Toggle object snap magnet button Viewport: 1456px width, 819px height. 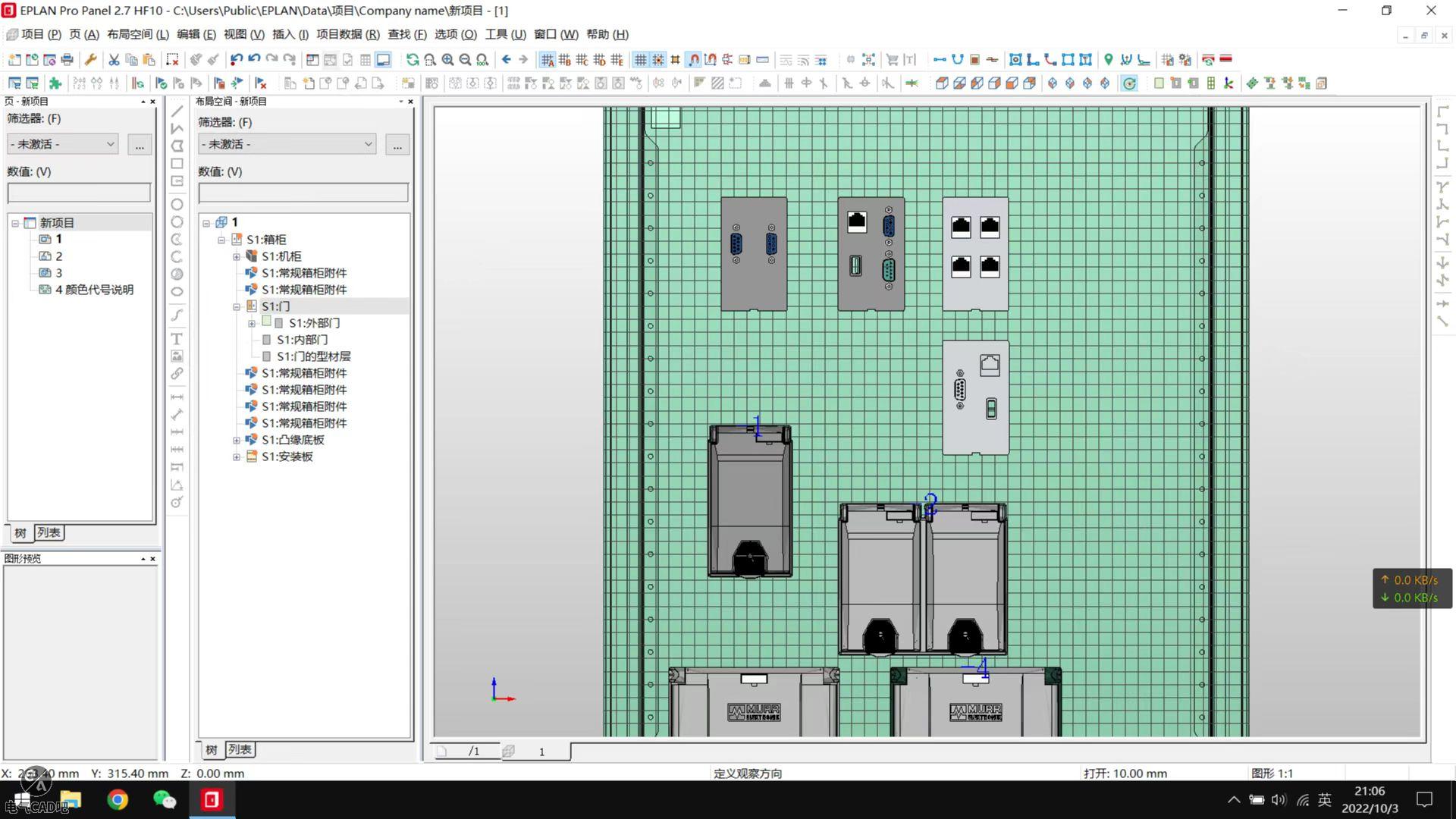tap(693, 59)
